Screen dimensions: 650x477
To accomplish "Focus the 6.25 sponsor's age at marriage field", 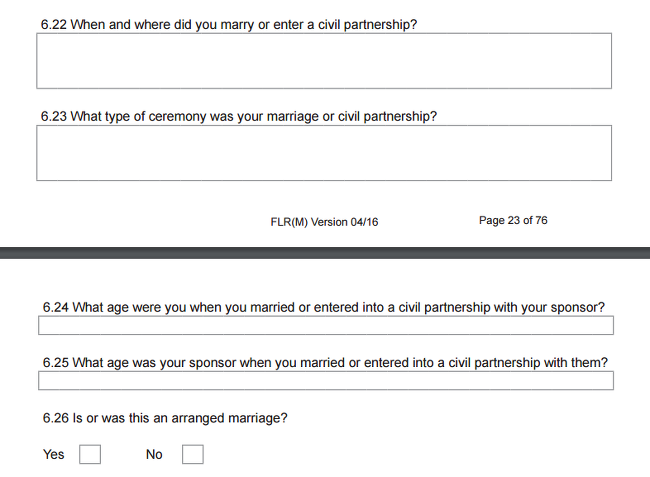I will pos(326,380).
